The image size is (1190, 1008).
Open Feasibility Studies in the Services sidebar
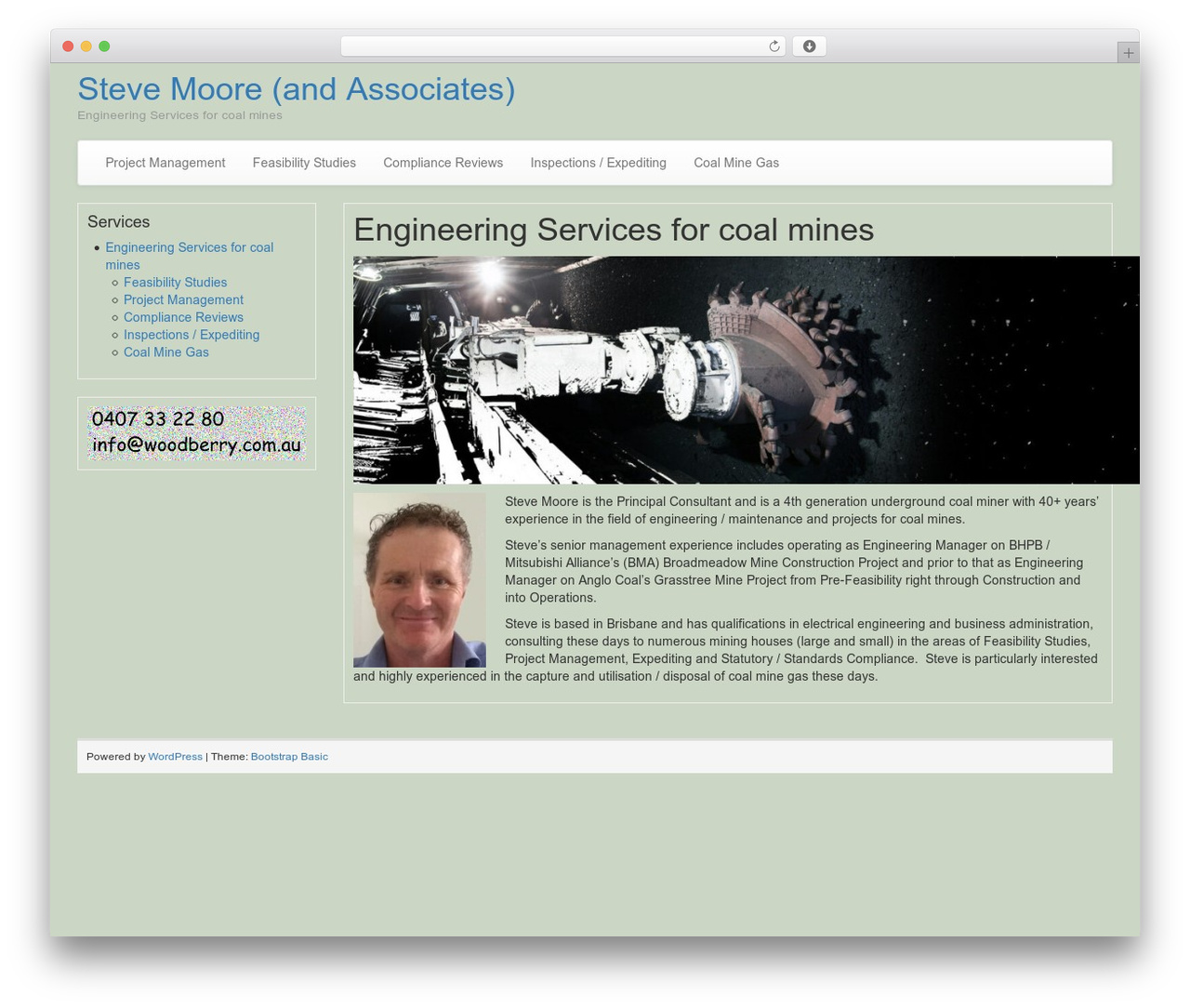point(176,283)
